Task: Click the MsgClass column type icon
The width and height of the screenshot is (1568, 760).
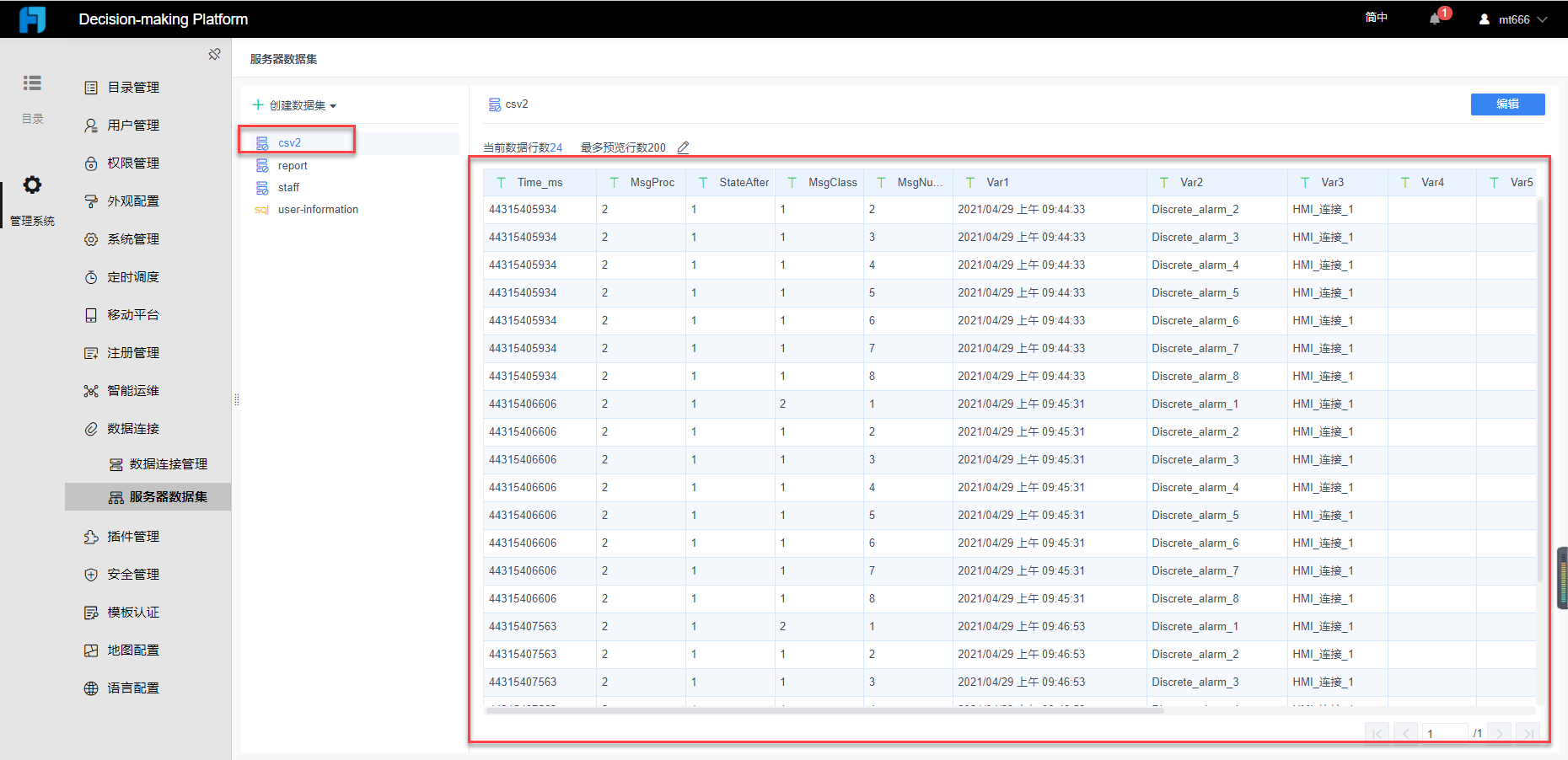Action: tap(792, 183)
